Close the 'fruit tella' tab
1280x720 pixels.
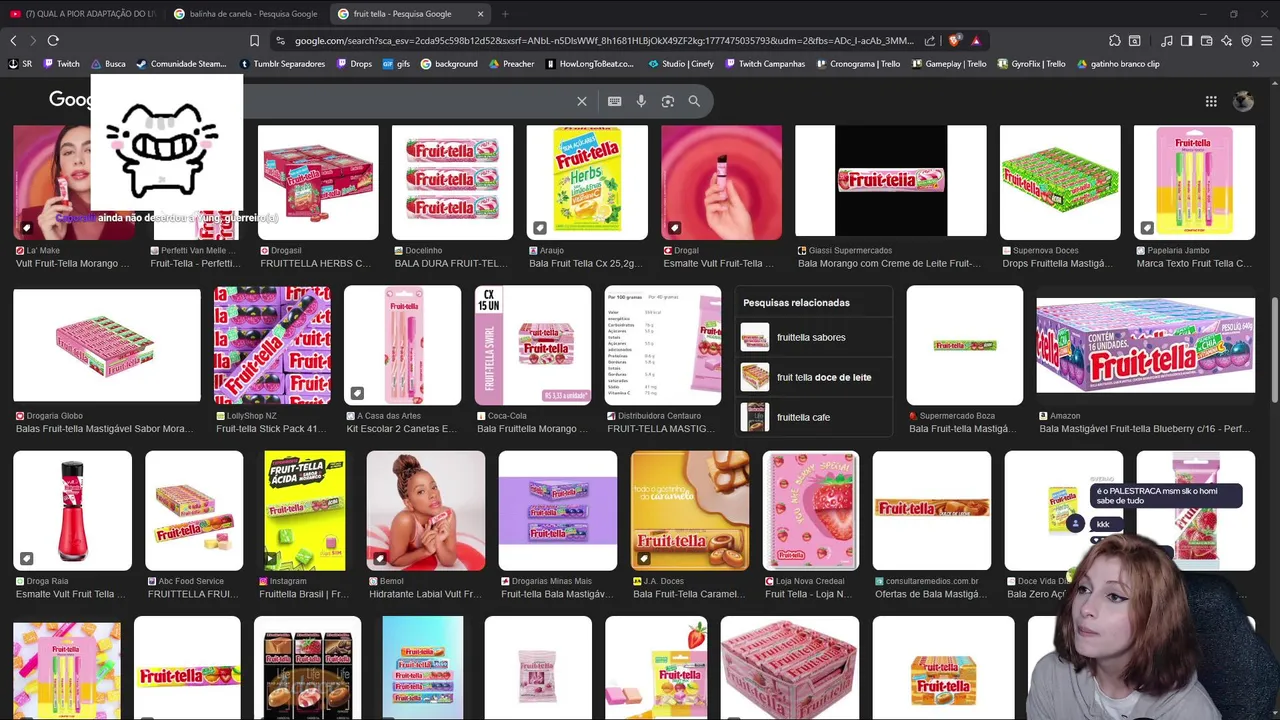click(x=481, y=14)
